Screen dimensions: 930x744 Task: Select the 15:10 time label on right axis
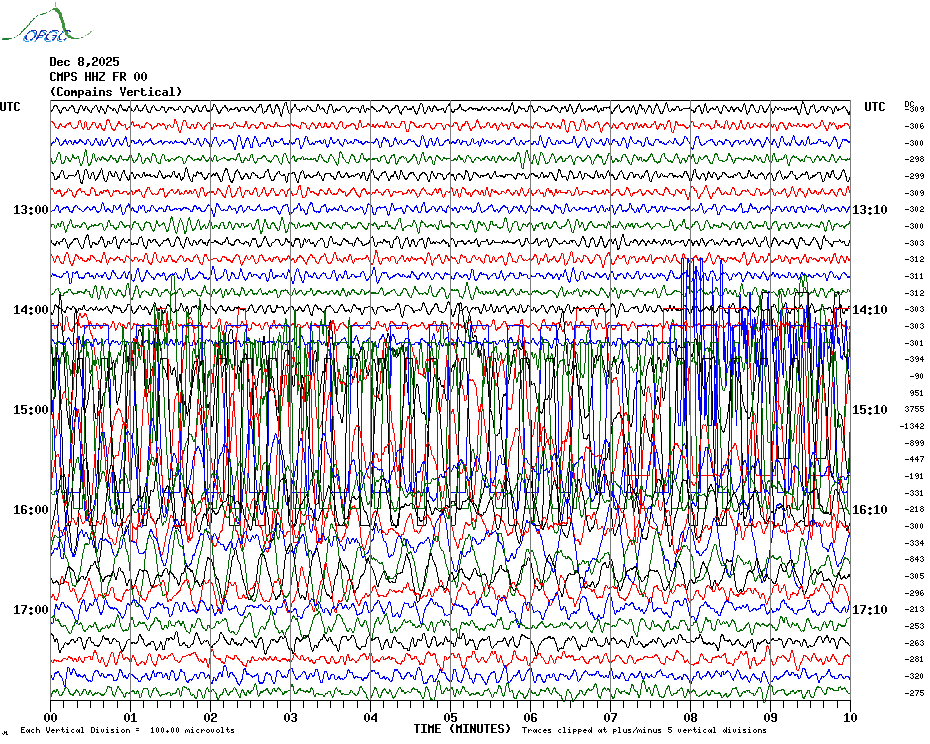[868, 410]
